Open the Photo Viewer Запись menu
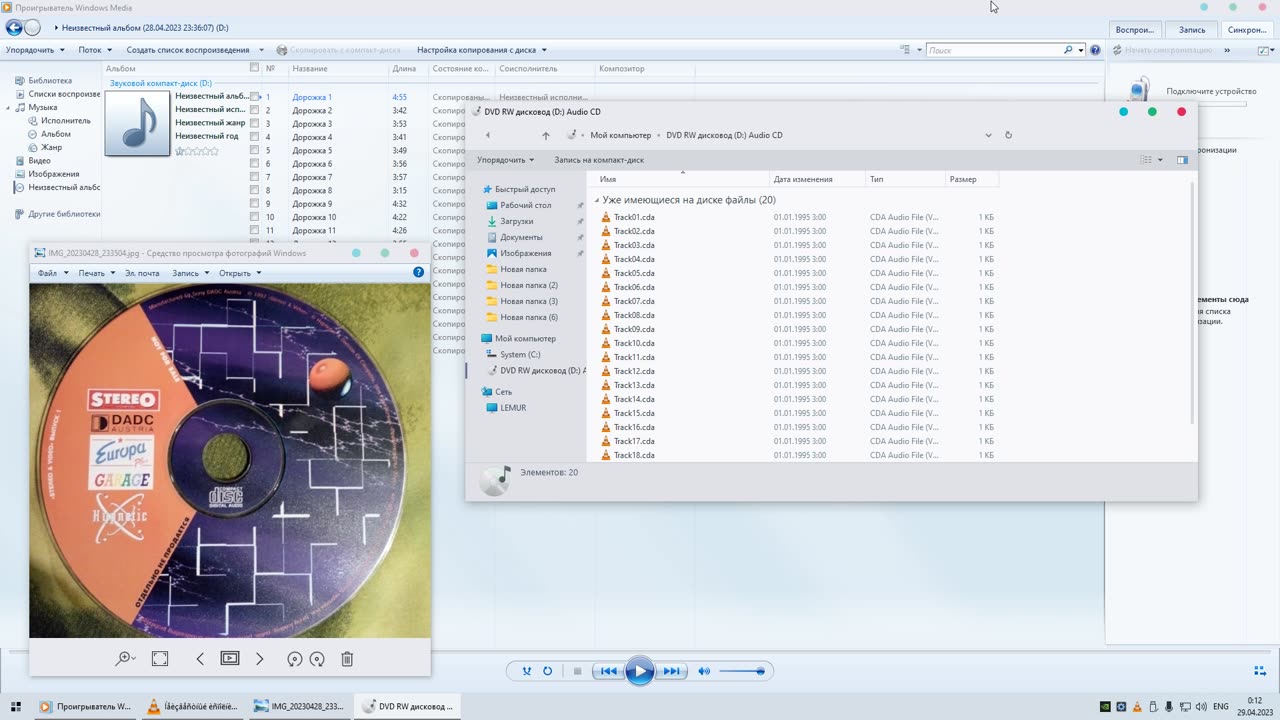Image resolution: width=1280 pixels, height=720 pixels. [x=190, y=273]
